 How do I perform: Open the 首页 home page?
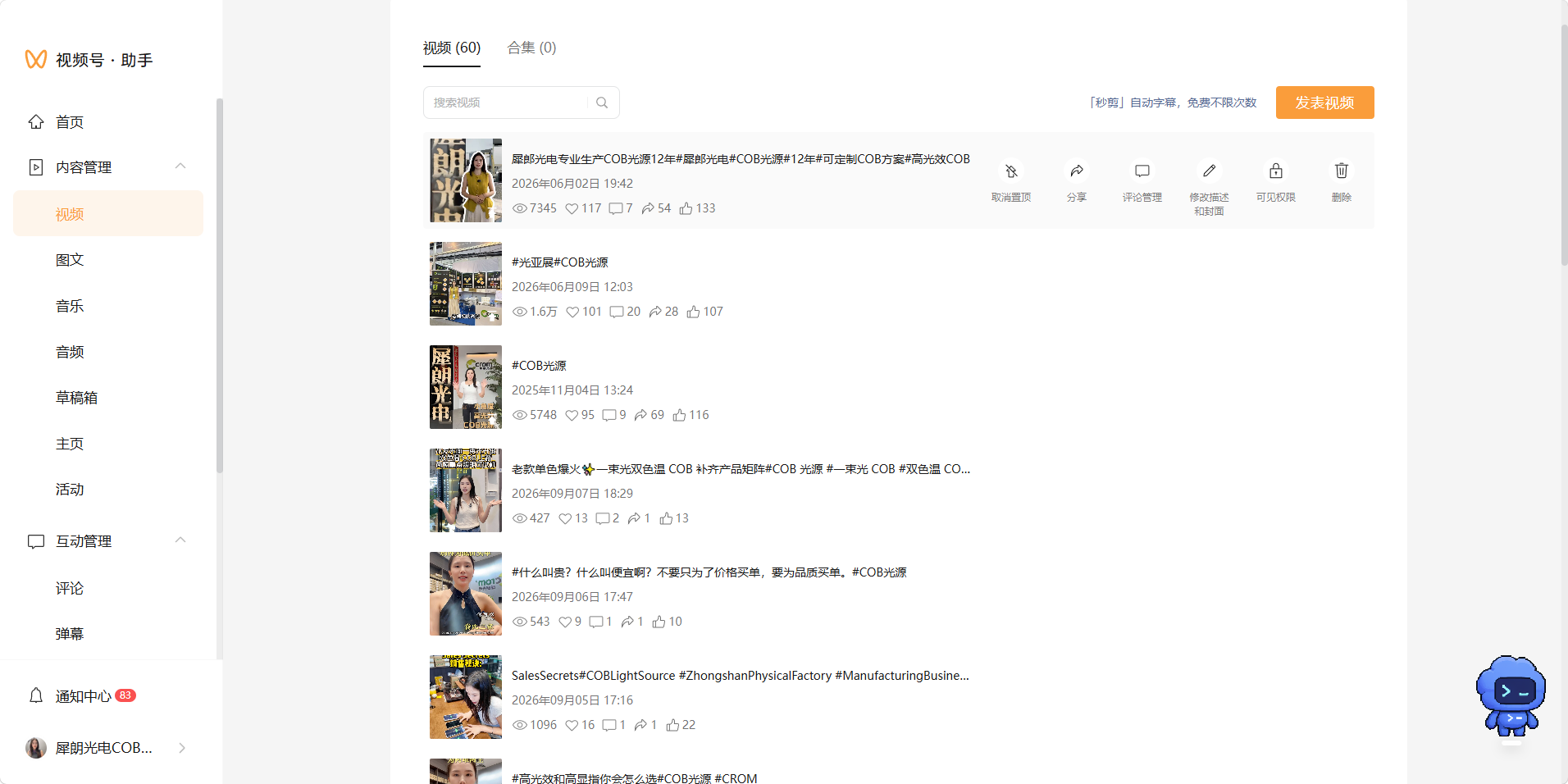(69, 122)
